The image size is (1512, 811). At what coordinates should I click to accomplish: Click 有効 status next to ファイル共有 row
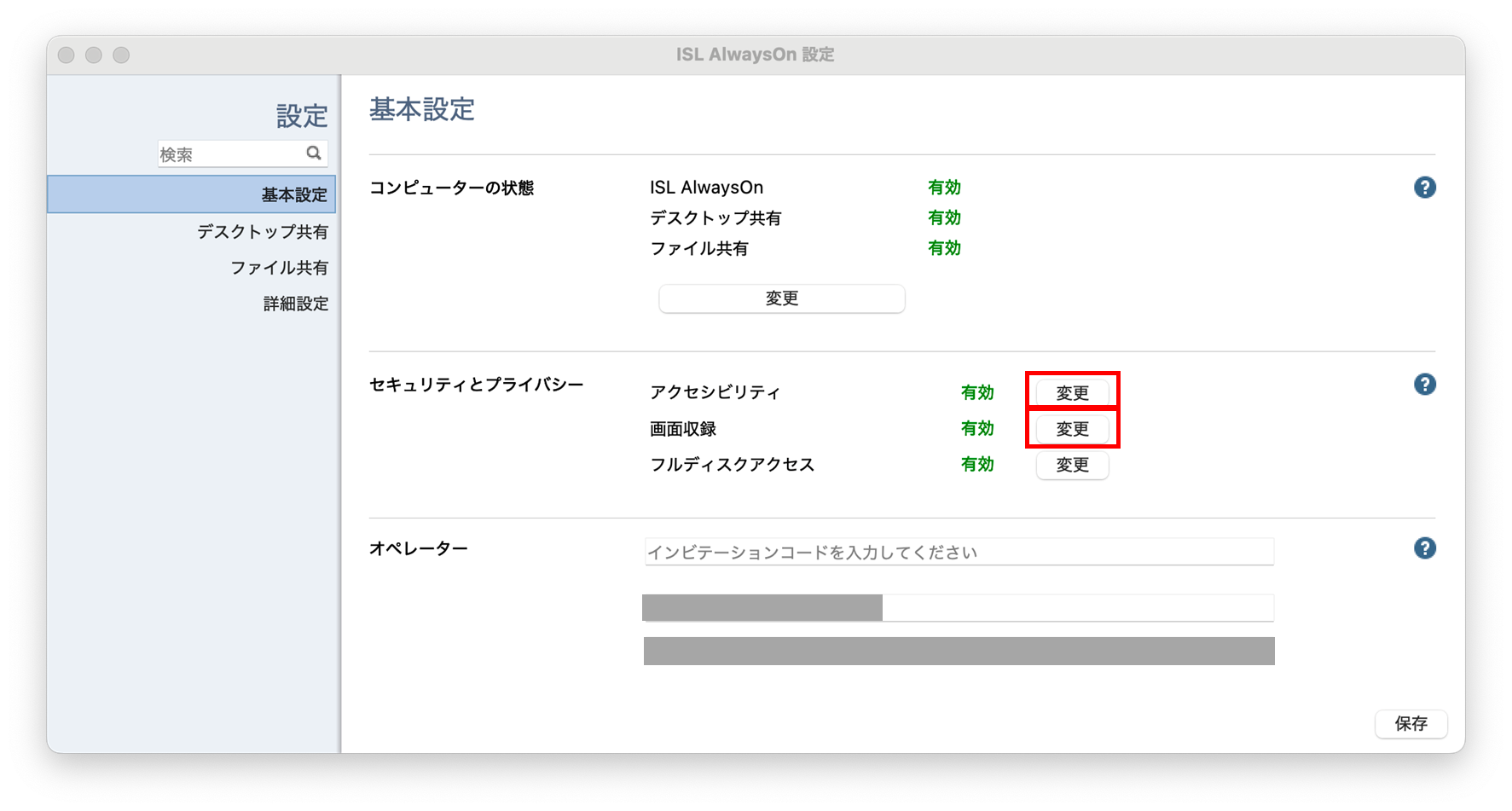(x=944, y=248)
